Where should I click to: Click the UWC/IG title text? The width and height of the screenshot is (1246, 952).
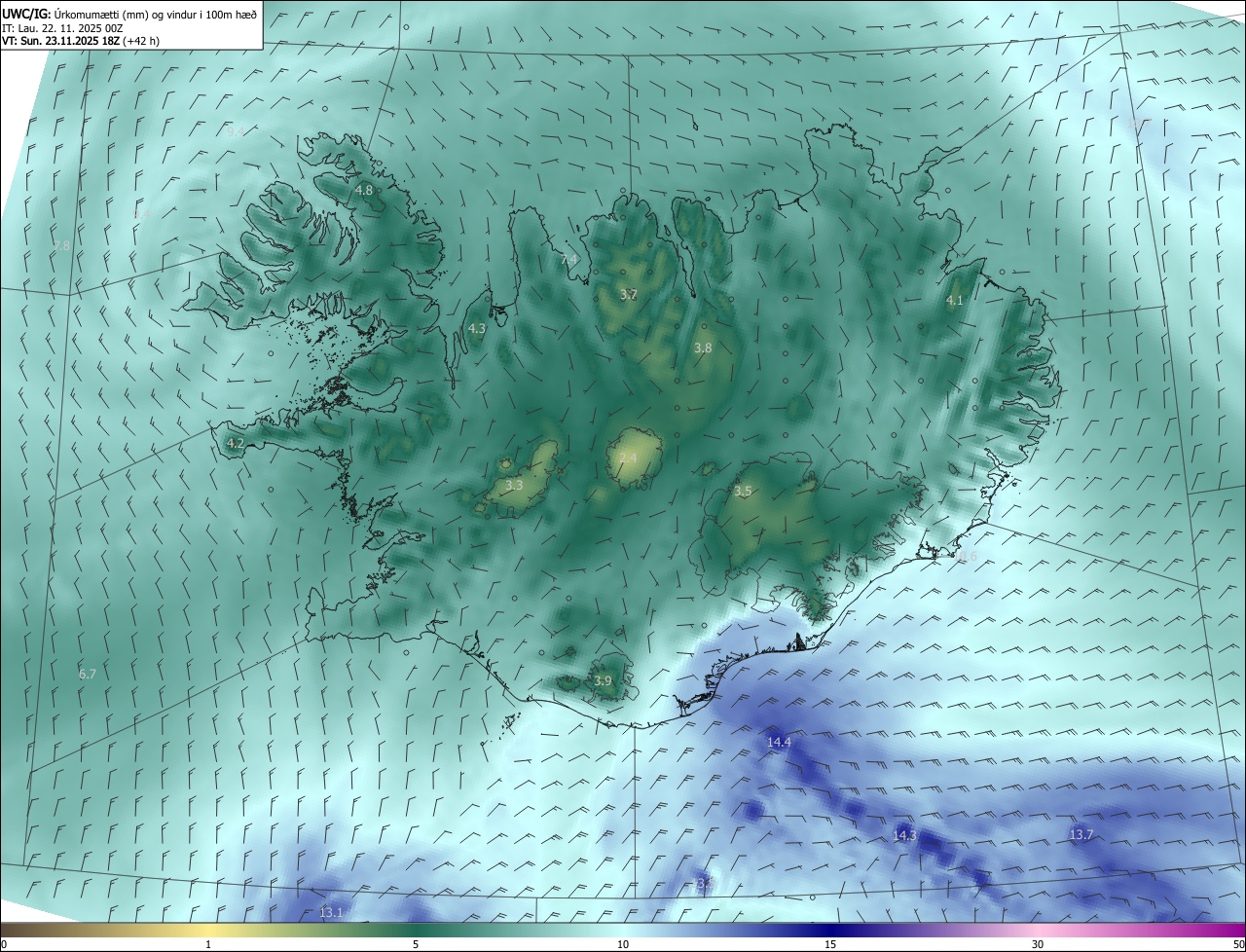pyautogui.click(x=25, y=14)
